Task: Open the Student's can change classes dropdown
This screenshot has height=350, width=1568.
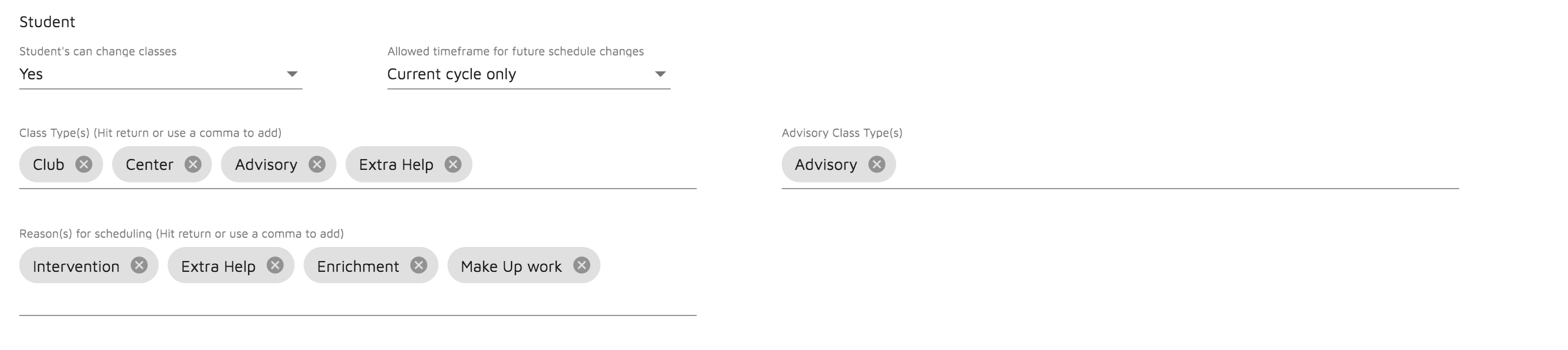Action: point(292,74)
